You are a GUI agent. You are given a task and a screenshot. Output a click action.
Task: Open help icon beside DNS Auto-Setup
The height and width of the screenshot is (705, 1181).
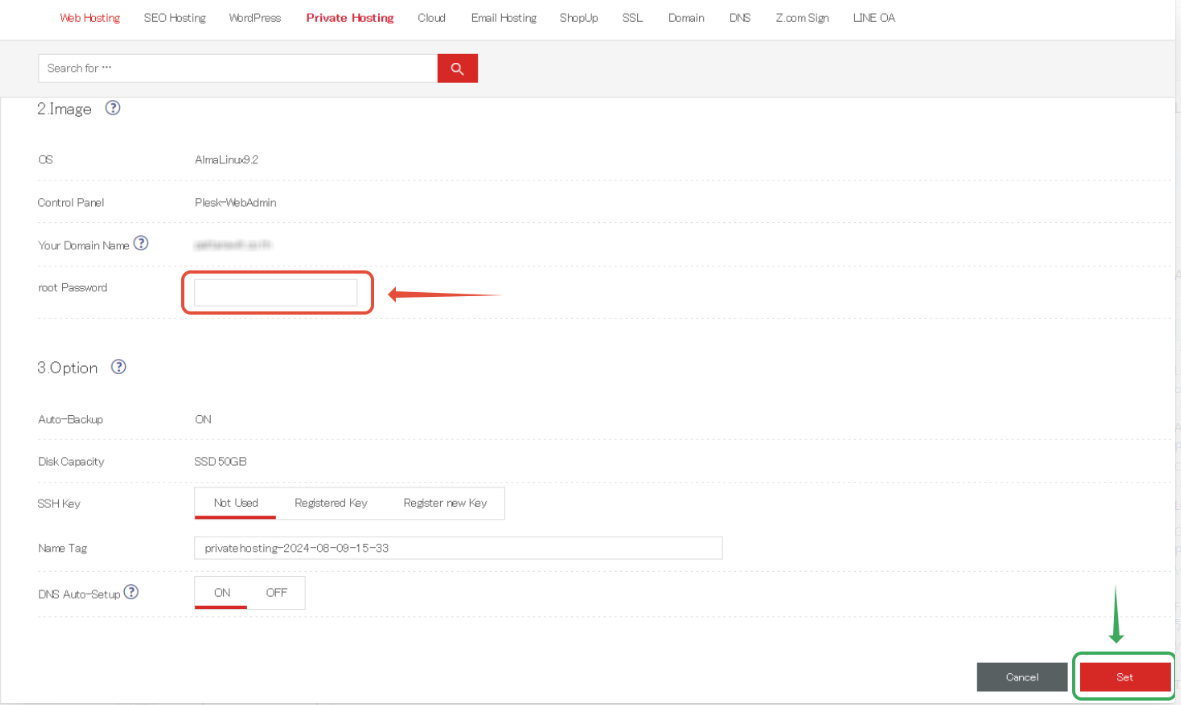[131, 592]
